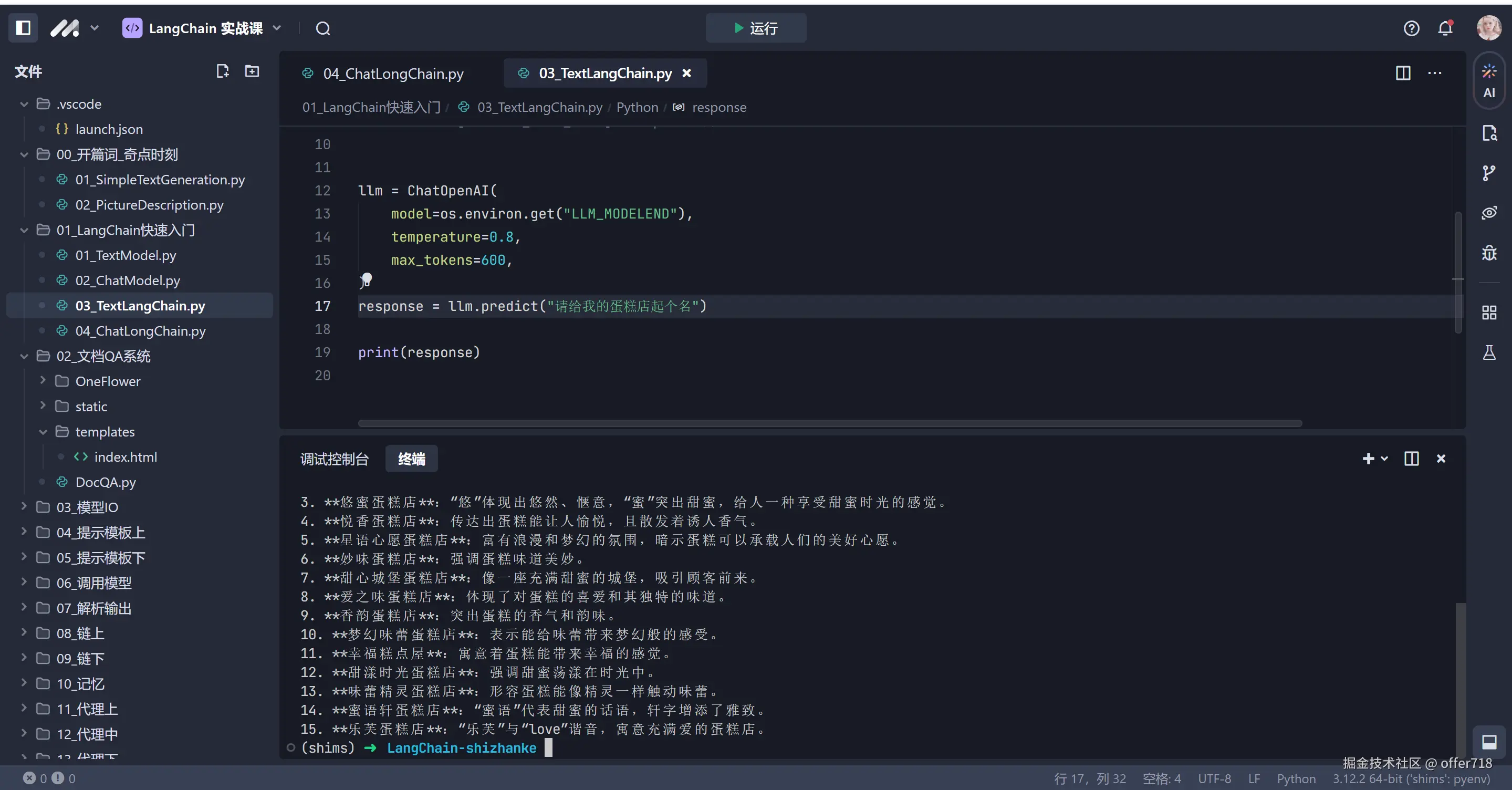Toggle the bottom panel layout button
The width and height of the screenshot is (1512, 790).
[x=1488, y=742]
